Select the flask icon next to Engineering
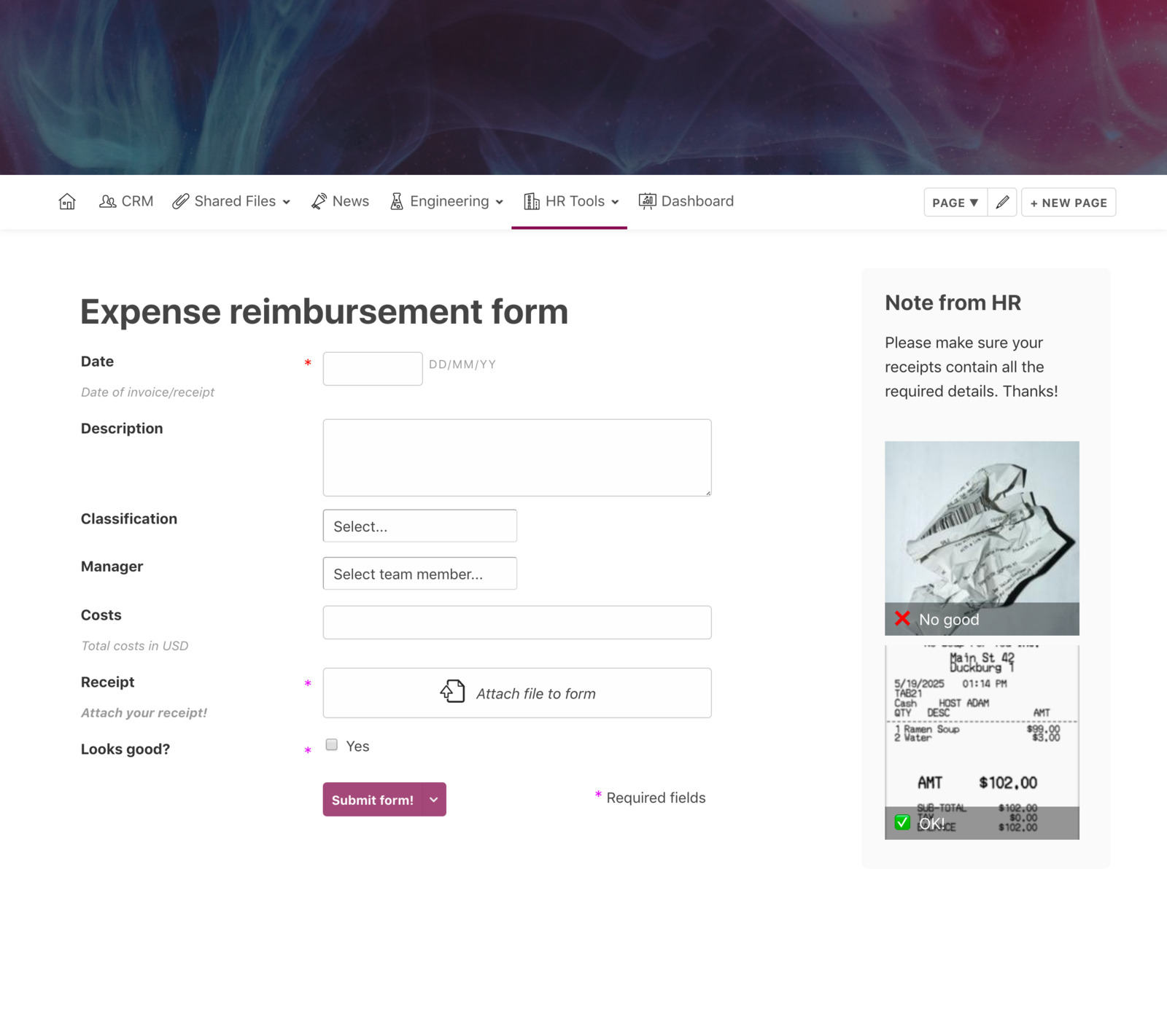Viewport: 1167px width, 1036px height. point(395,201)
